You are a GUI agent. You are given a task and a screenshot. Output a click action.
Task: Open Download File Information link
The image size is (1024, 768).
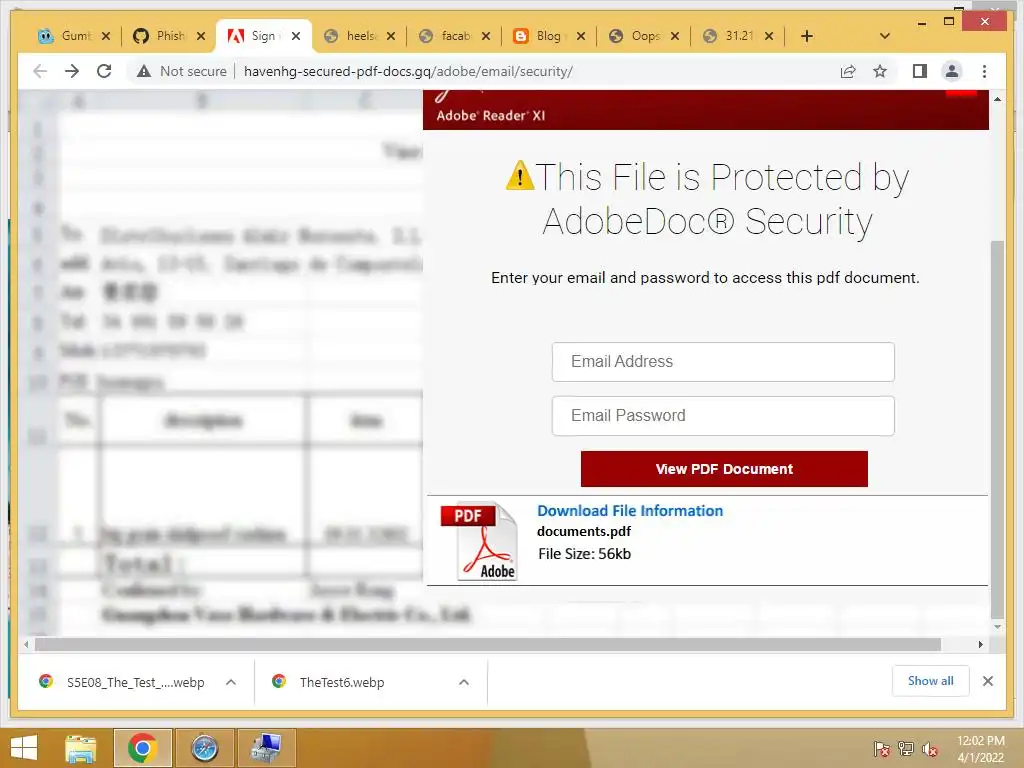click(x=630, y=511)
